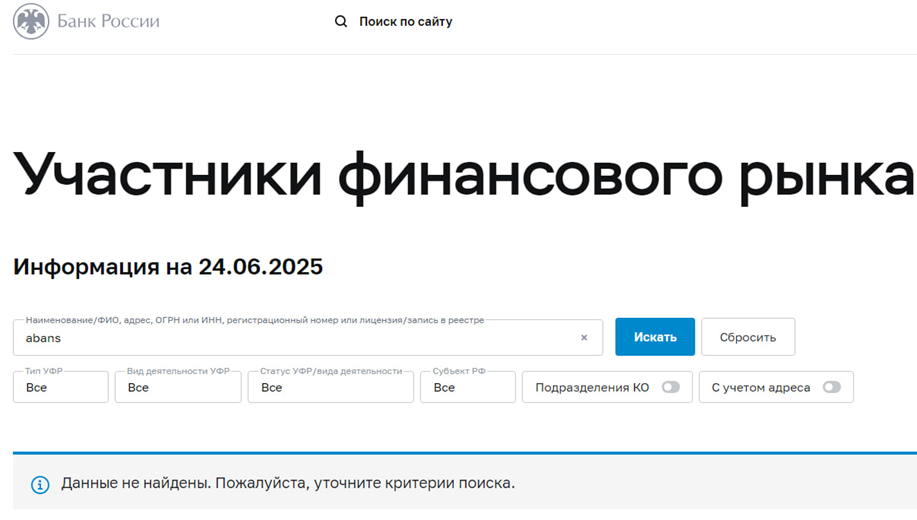Click the info icon in the no-data message
Image resolution: width=917 pixels, height=520 pixels.
[40, 484]
